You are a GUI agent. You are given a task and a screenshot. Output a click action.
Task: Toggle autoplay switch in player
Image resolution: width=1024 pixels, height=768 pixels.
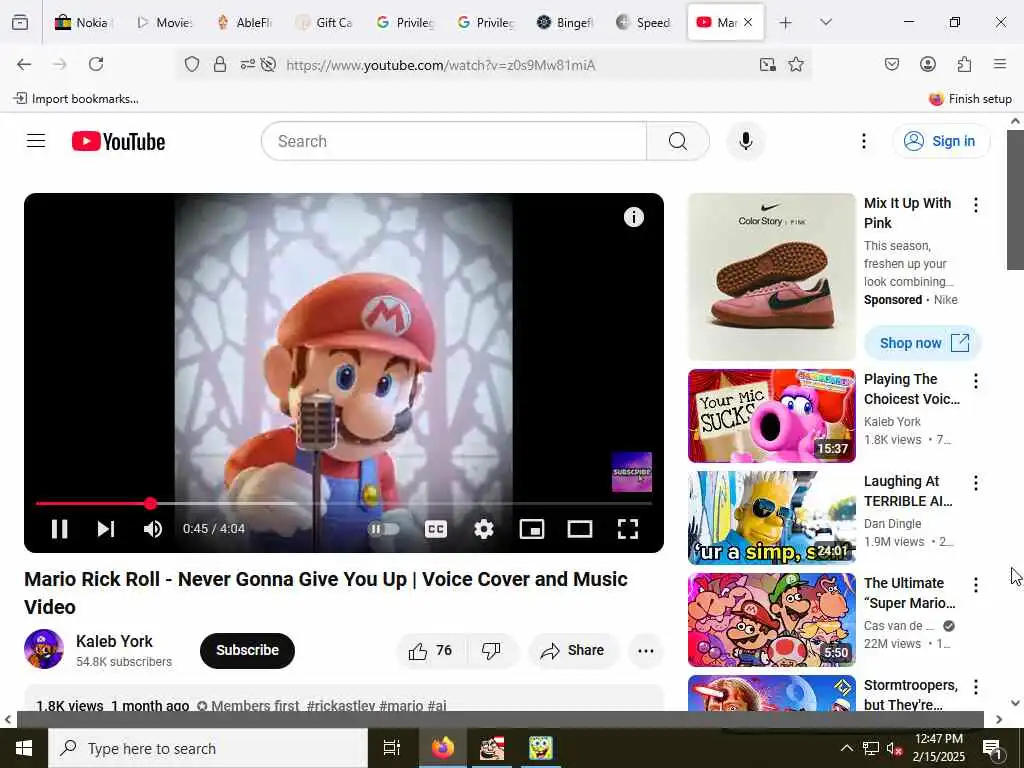(383, 528)
